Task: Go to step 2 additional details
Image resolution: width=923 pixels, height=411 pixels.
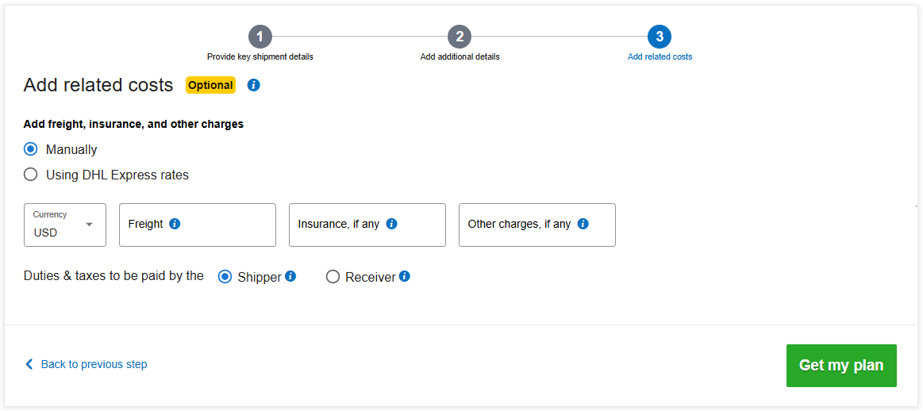Action: pyautogui.click(x=460, y=37)
